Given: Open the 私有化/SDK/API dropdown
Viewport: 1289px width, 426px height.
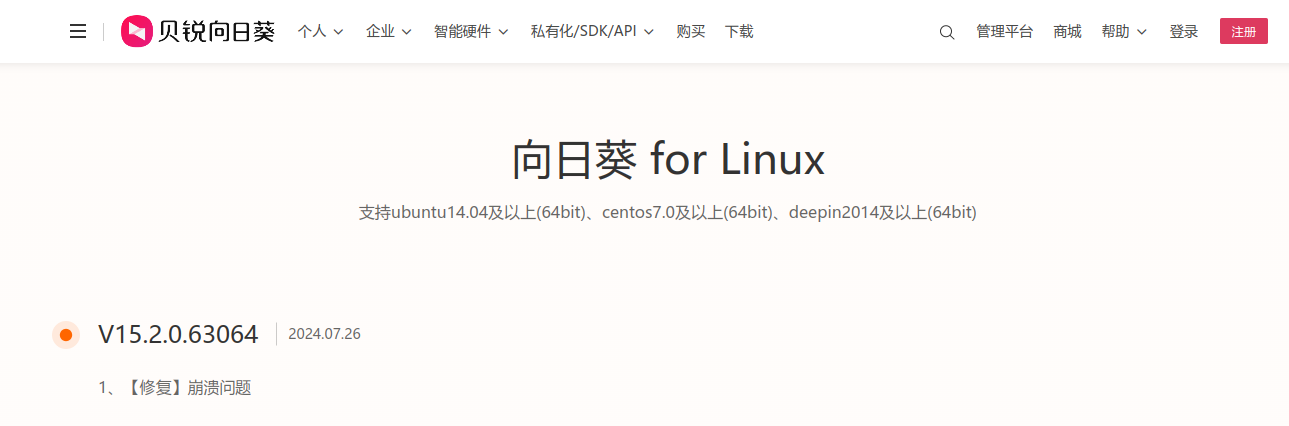Looking at the screenshot, I should coord(592,32).
